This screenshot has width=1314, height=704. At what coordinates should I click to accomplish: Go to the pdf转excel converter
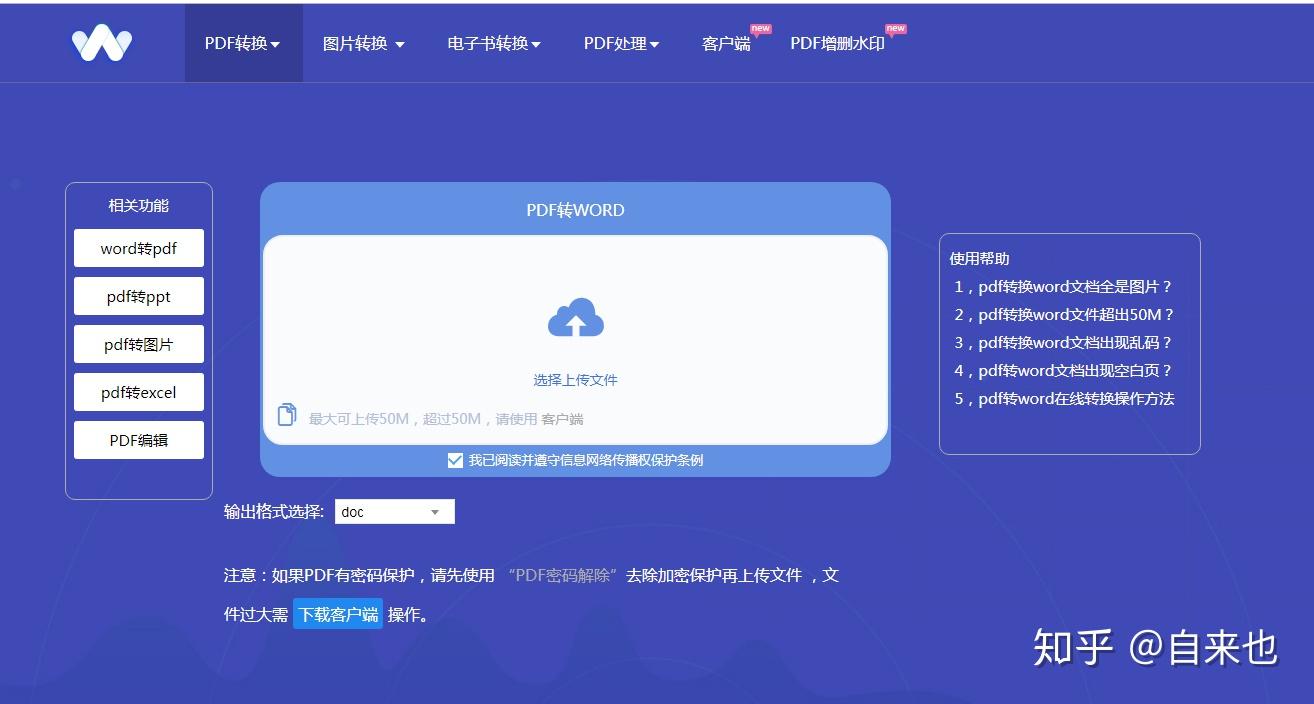tap(139, 392)
